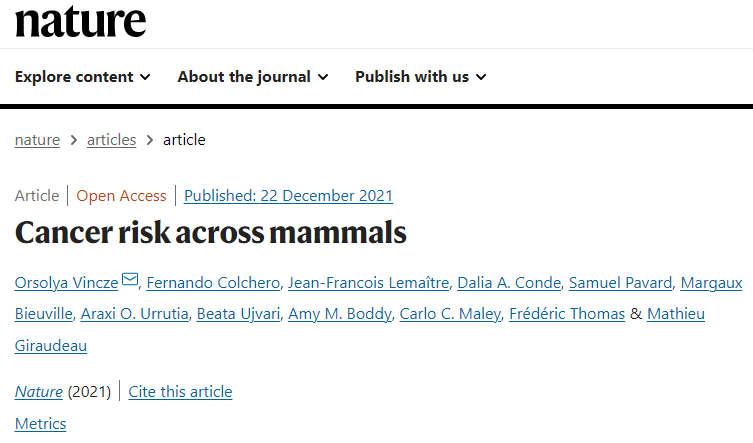Viewport: 753px width, 443px height.
Task: Open author Orsolya Vincze's details
Action: click(x=67, y=283)
